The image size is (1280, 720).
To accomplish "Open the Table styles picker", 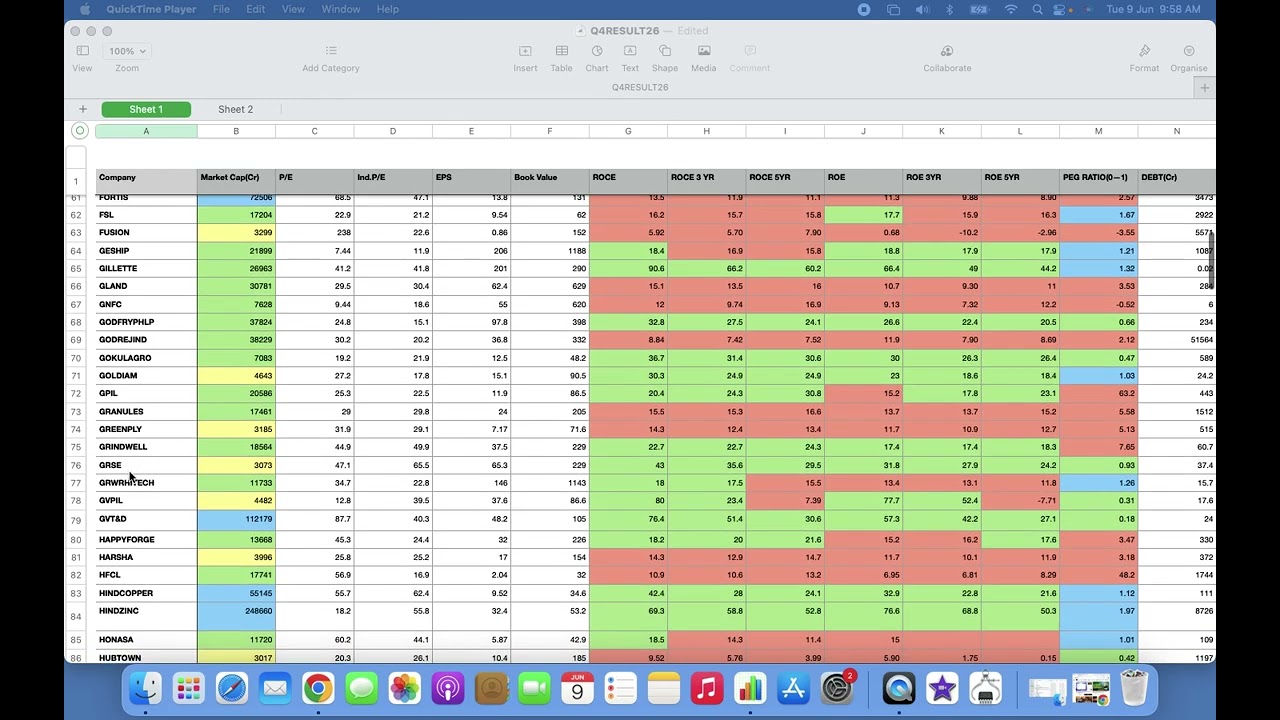I will (562, 58).
